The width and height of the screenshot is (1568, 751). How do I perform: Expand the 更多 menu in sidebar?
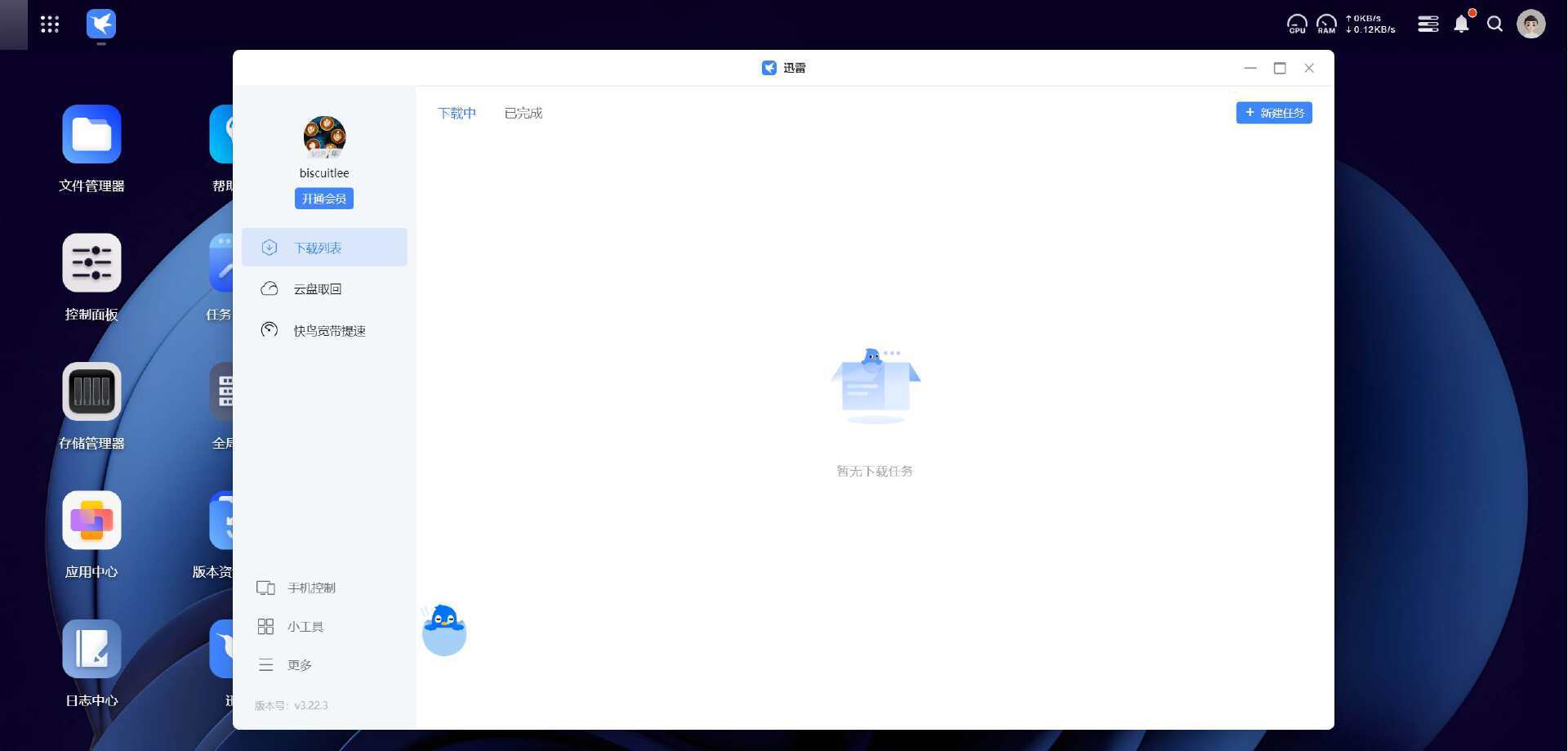(284, 665)
